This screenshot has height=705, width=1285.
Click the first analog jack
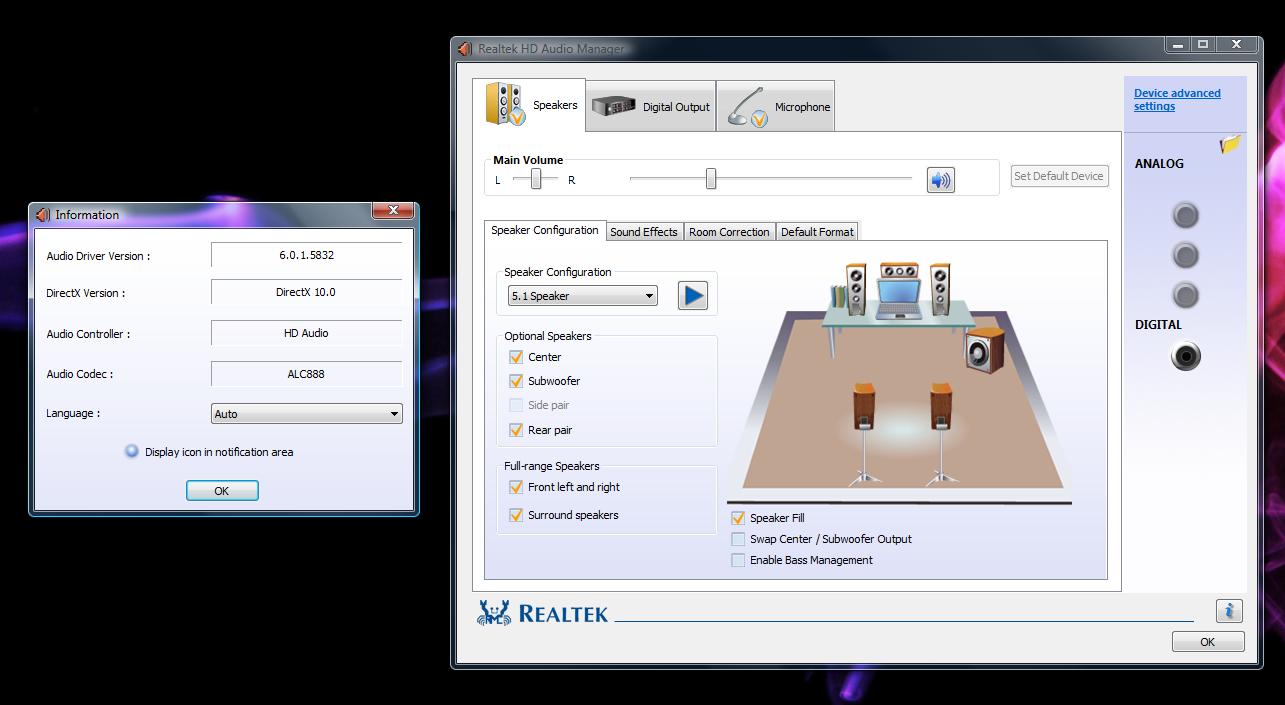(x=1185, y=215)
